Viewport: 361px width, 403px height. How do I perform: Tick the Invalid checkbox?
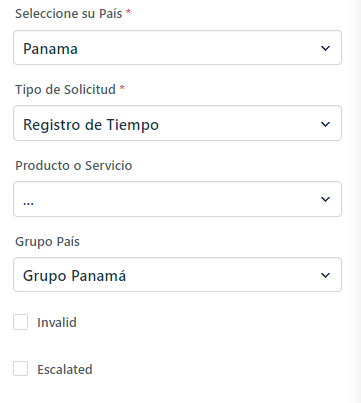[20, 322]
